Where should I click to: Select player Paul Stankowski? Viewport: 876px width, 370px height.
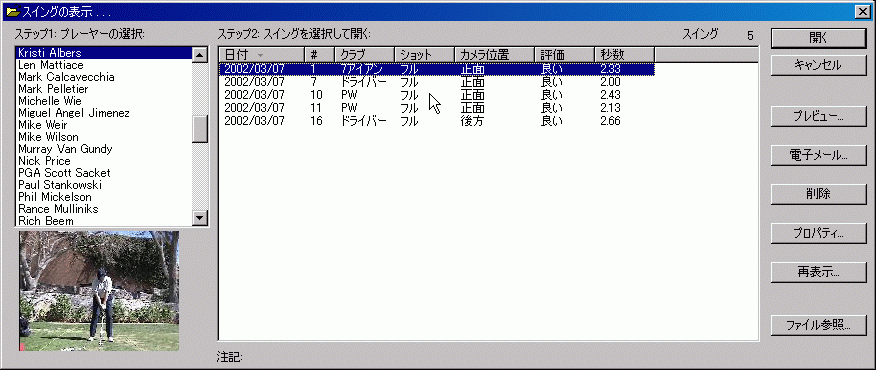pos(103,185)
